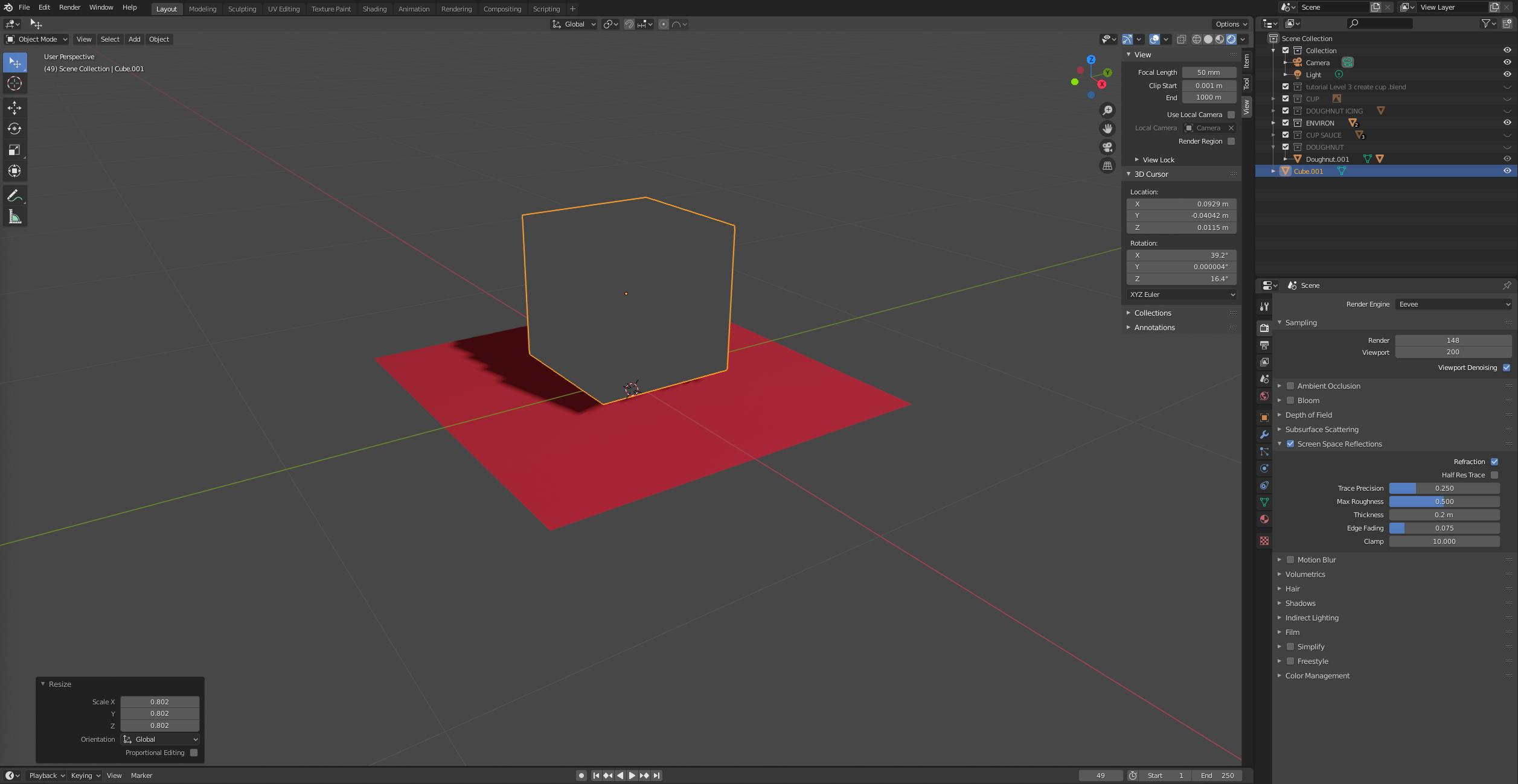Adjust the Max Roughness slider
Screen dimensions: 1518x784
[x=1444, y=502]
